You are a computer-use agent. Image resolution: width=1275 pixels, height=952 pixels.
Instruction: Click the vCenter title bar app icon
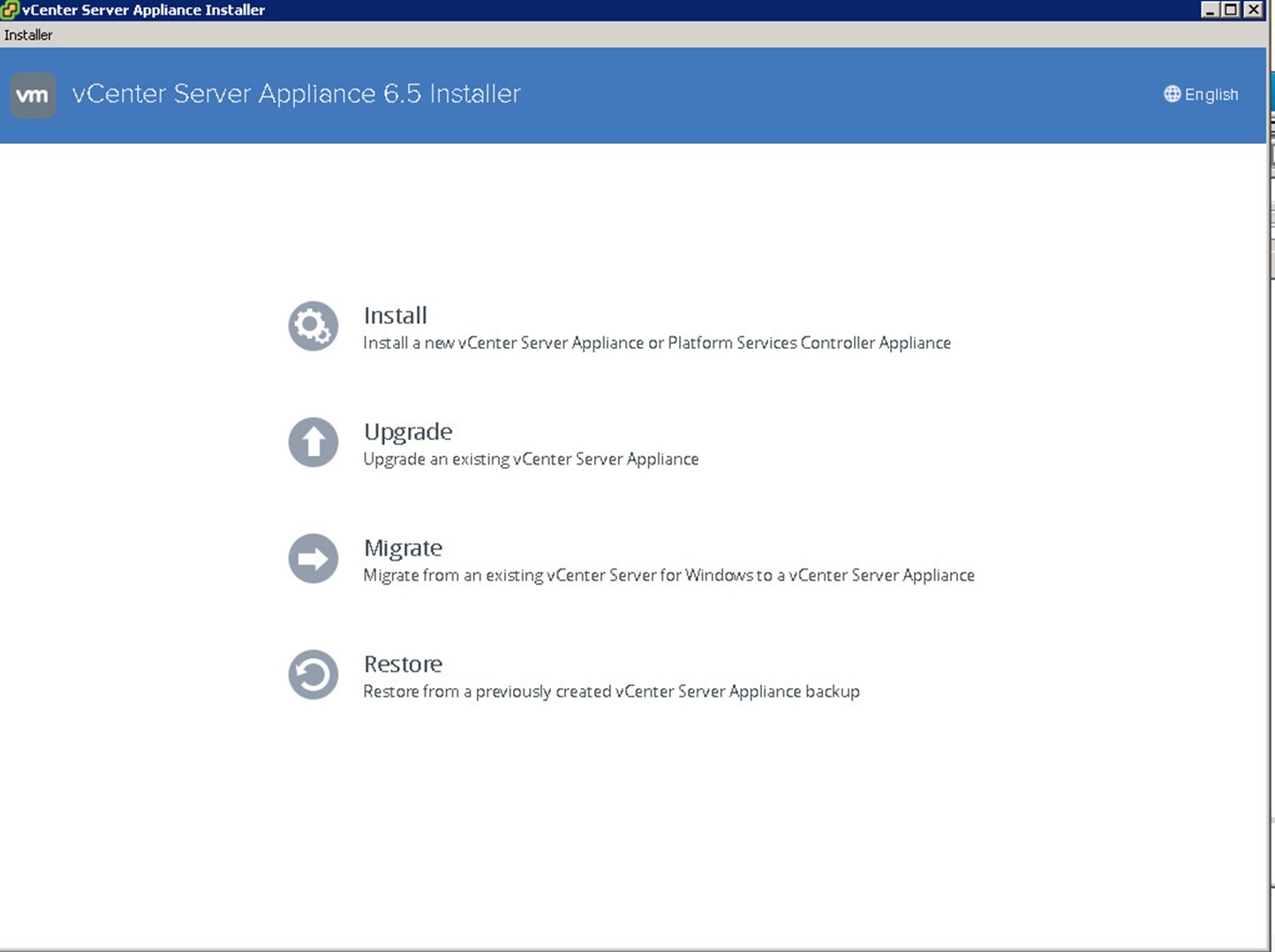tap(10, 10)
